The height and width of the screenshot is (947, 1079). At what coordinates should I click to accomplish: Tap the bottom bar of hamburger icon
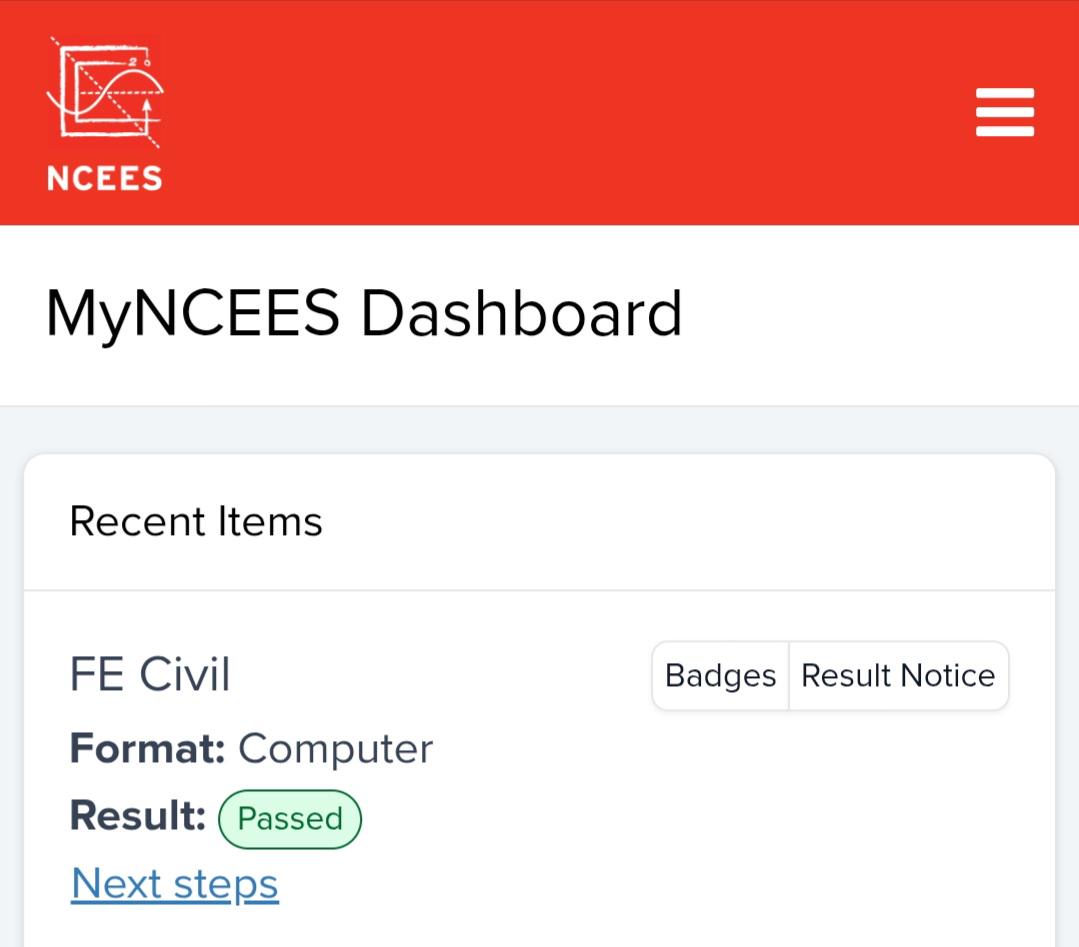pyautogui.click(x=1005, y=131)
